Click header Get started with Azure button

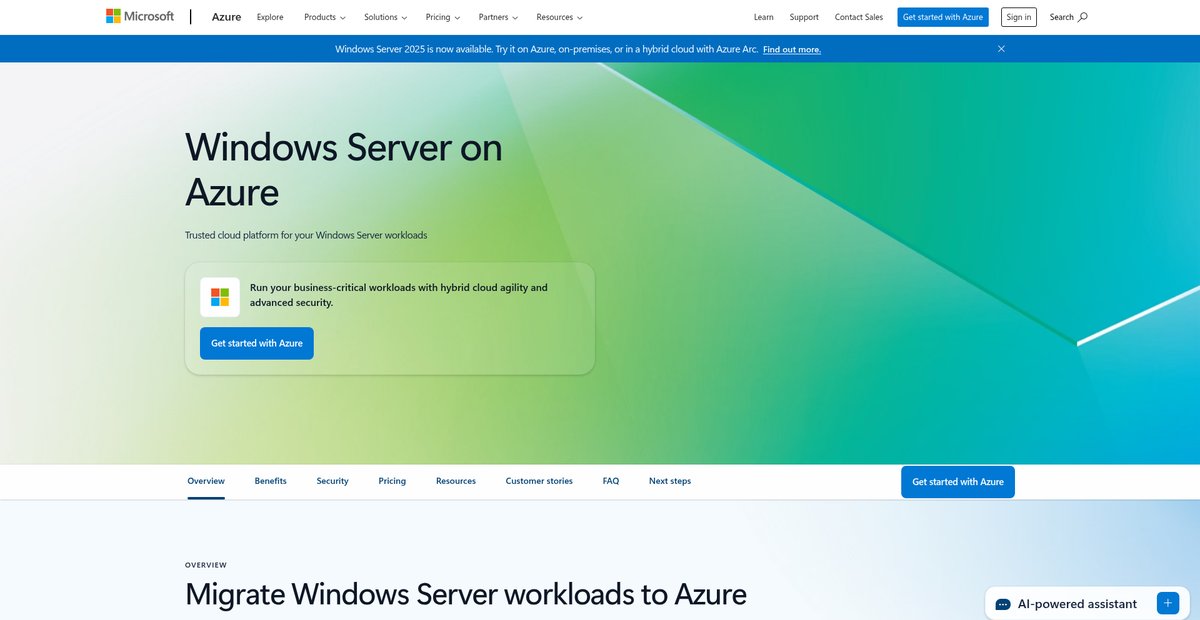click(942, 17)
